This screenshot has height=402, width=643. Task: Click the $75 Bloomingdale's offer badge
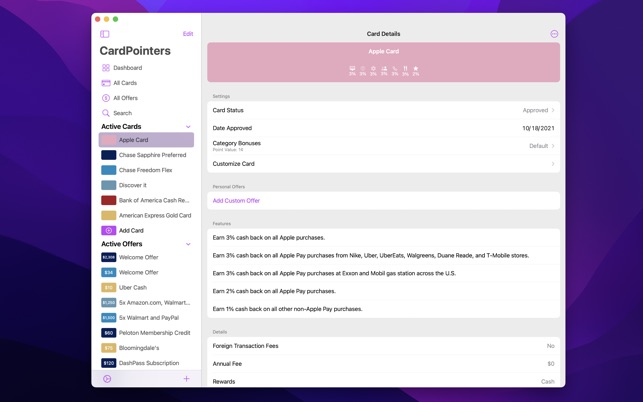[109, 348]
